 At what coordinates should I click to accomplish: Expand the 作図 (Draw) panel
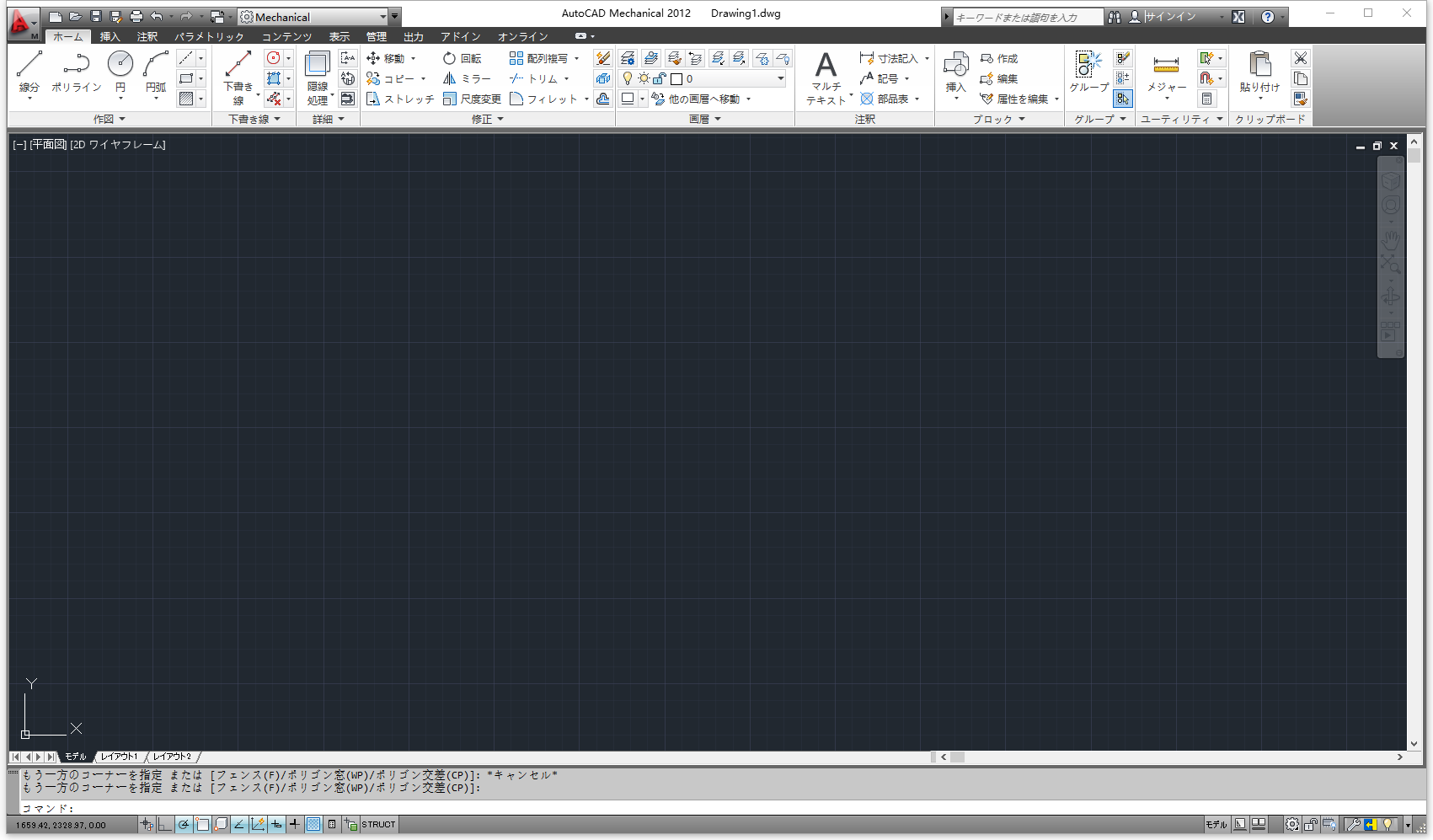click(x=110, y=119)
